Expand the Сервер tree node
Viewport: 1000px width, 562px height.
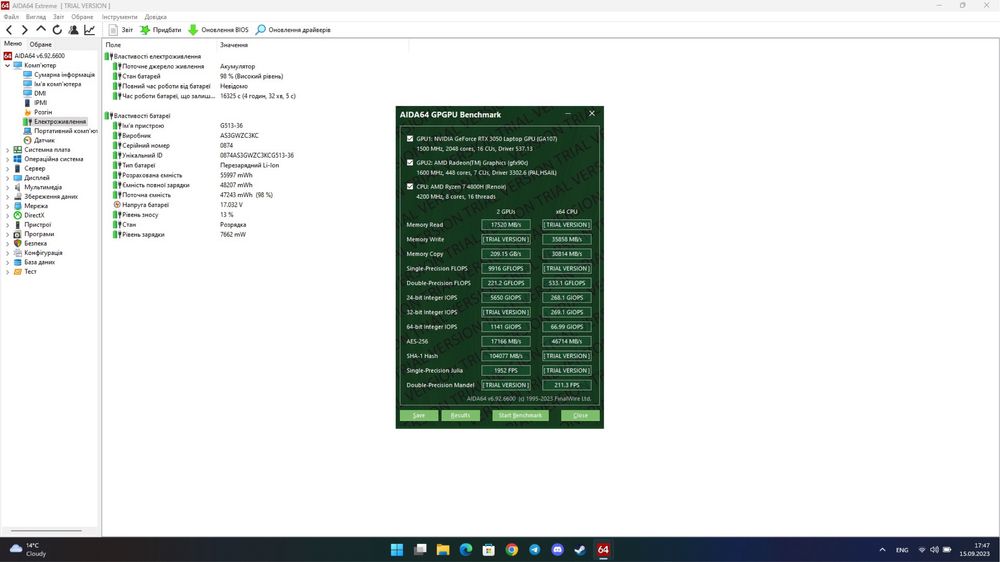pos(7,168)
